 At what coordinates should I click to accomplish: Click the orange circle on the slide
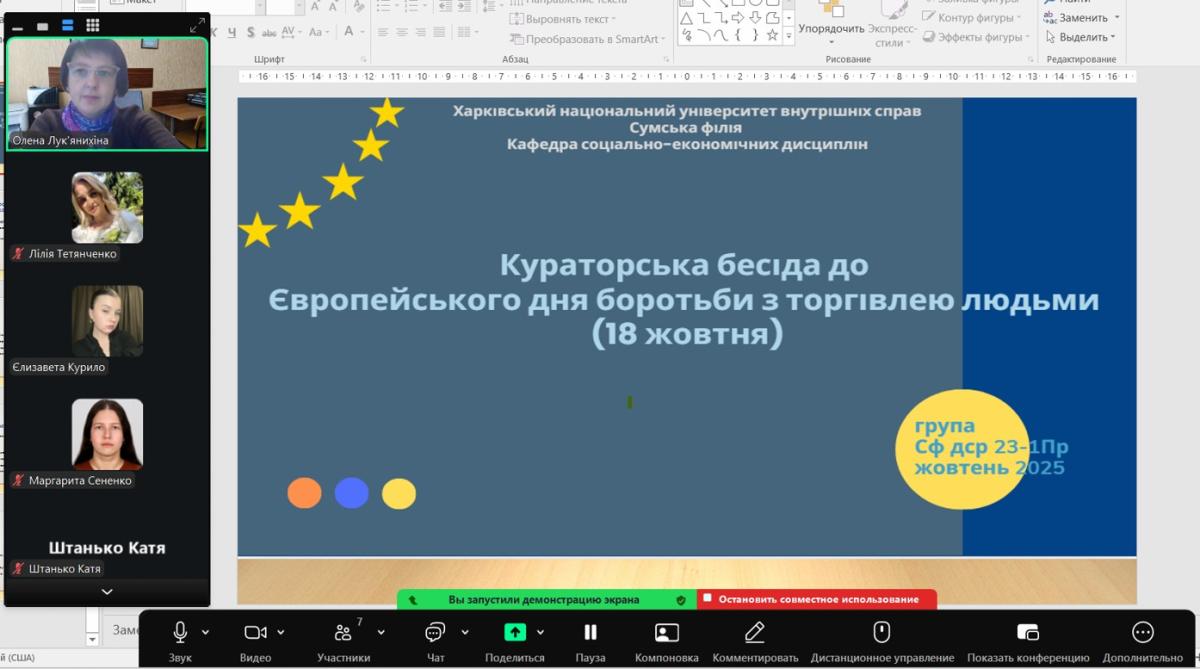304,493
